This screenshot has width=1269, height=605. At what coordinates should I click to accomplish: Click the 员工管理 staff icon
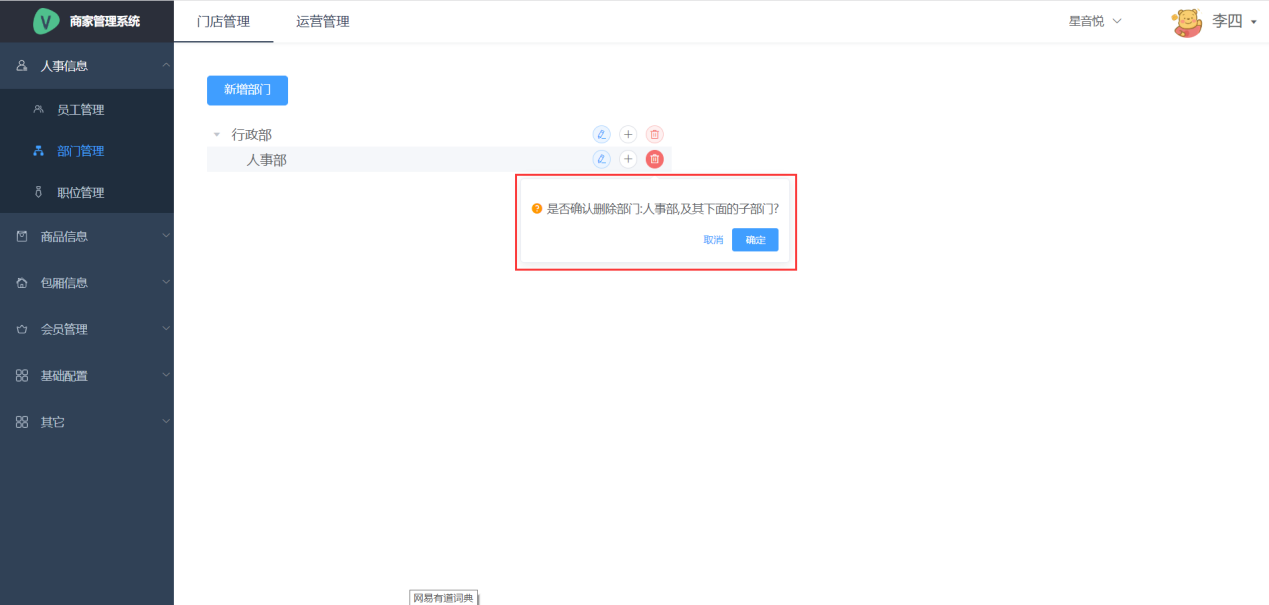coord(38,109)
